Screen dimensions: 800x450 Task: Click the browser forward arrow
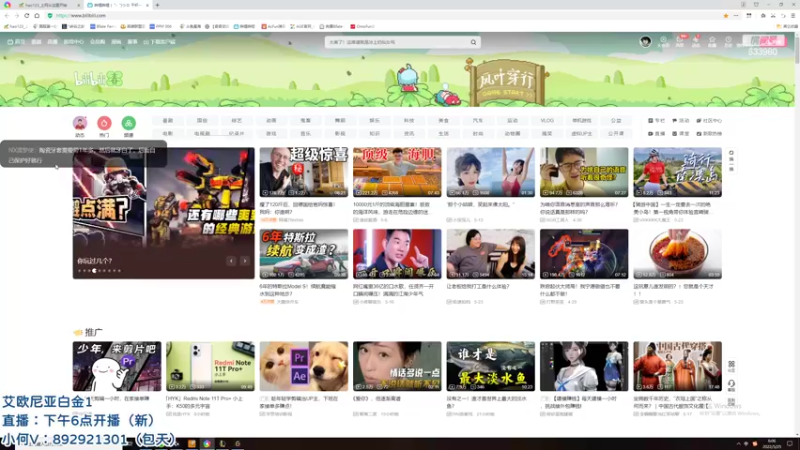pyautogui.click(x=16, y=16)
